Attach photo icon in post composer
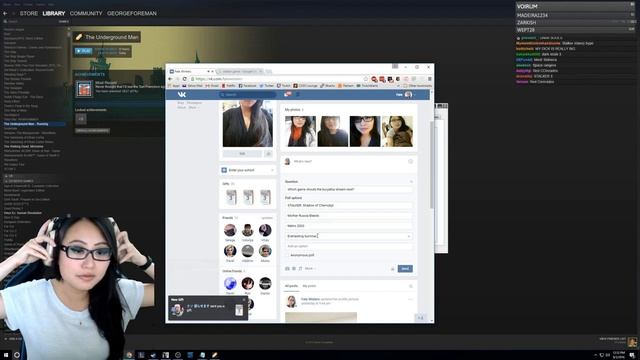640x360 pixels. click(287, 269)
